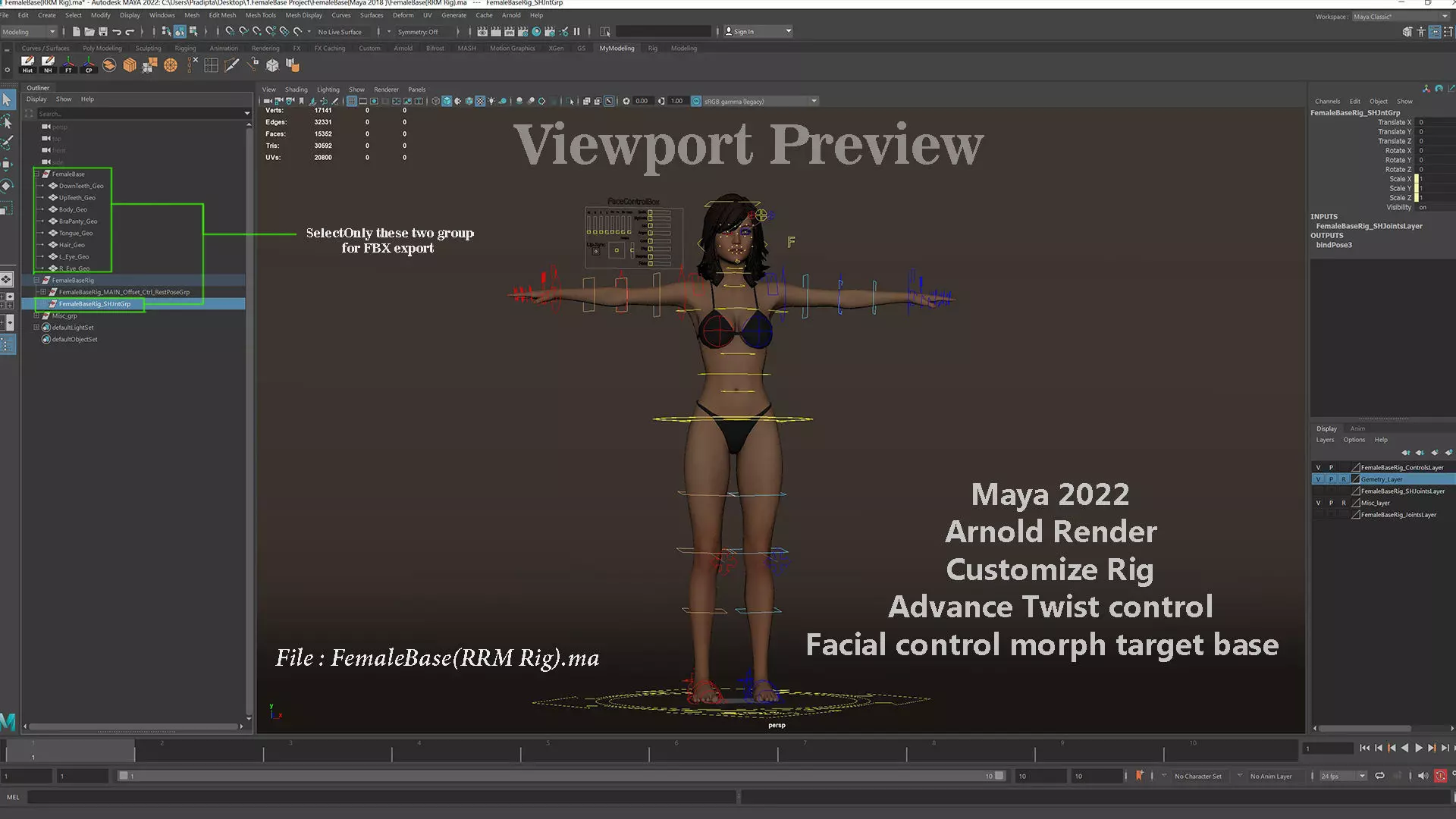This screenshot has height=819, width=1456.
Task: Click the Save Scene disk icon
Action: [x=103, y=31]
